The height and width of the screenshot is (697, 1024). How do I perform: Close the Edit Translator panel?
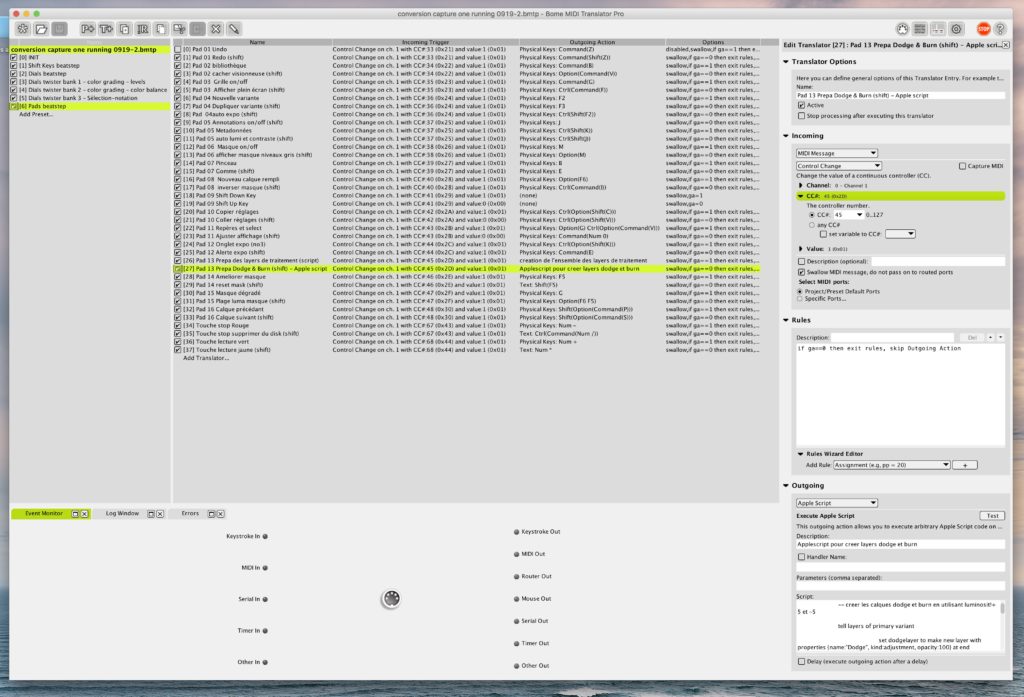point(1006,45)
